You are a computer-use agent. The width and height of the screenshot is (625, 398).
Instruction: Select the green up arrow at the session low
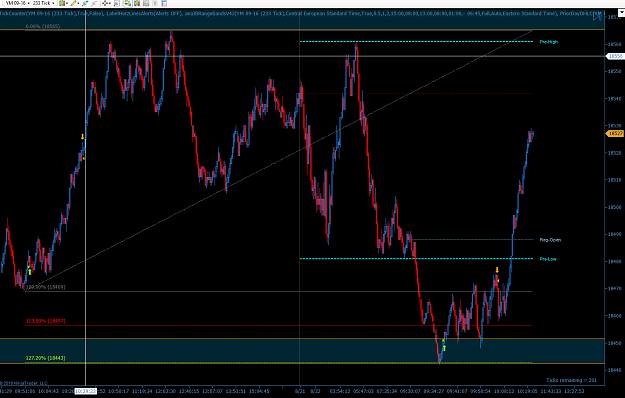click(x=444, y=348)
